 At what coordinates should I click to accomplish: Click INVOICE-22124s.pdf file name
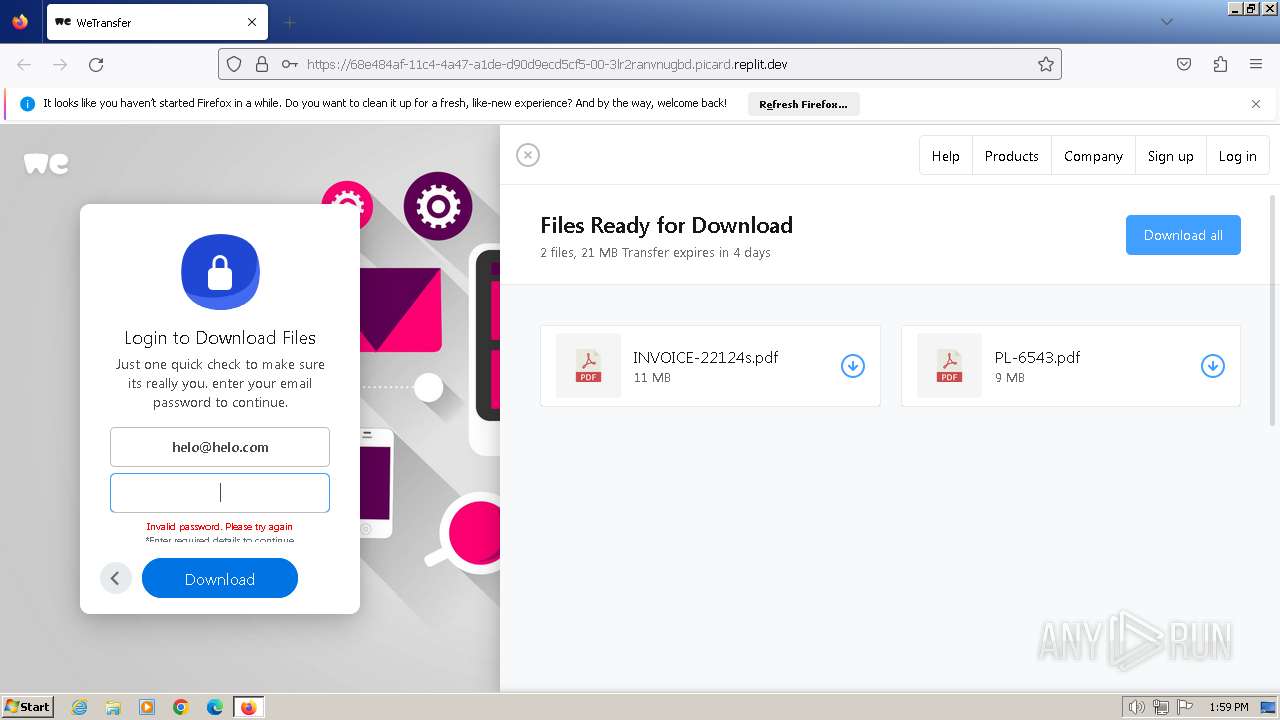tap(706, 357)
